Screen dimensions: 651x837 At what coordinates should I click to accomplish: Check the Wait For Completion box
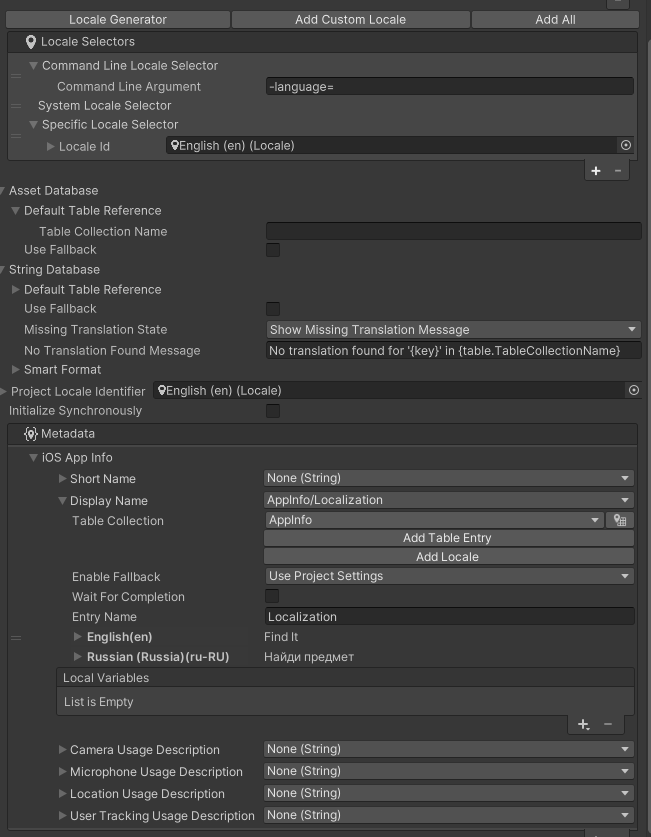(273, 597)
